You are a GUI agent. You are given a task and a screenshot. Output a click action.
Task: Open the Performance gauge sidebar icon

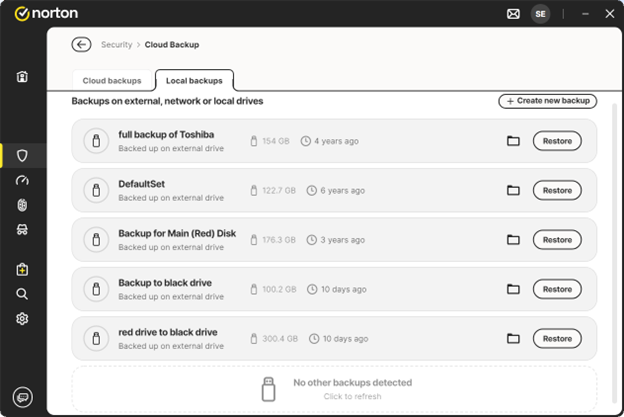22,181
